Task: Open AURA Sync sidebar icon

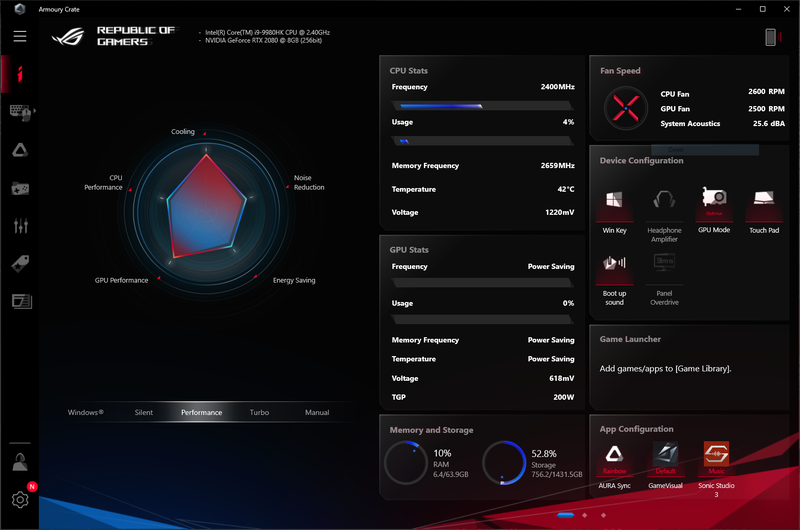Action: [x=20, y=150]
